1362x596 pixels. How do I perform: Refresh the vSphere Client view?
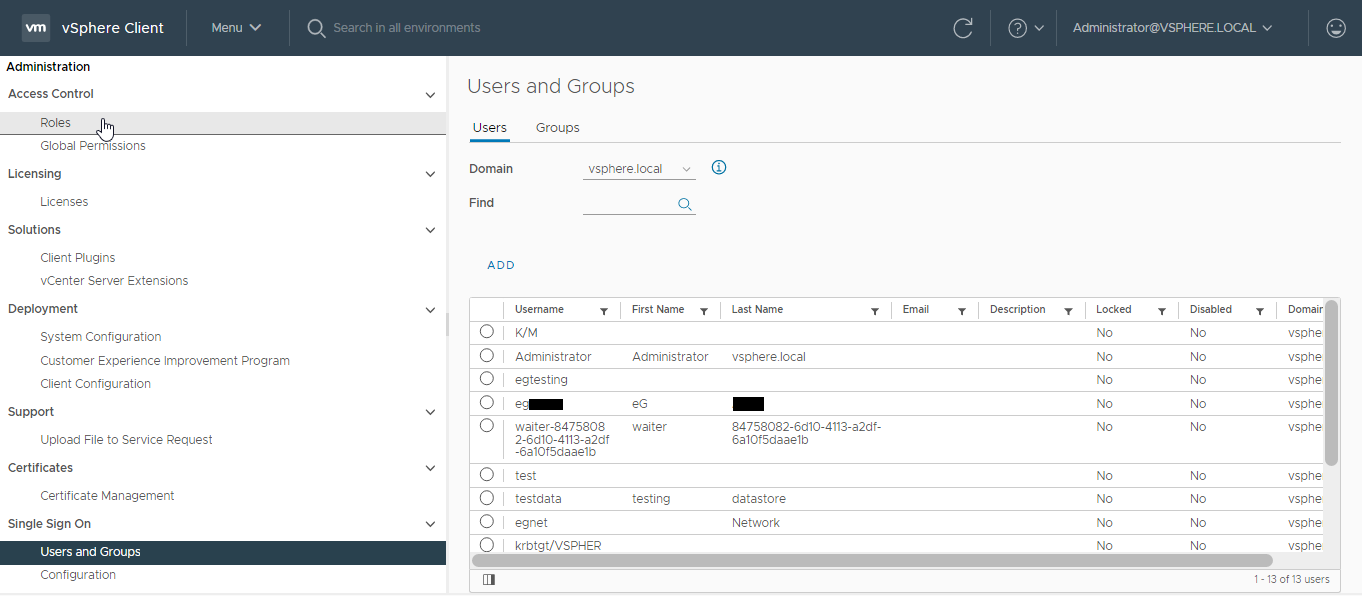click(x=963, y=28)
